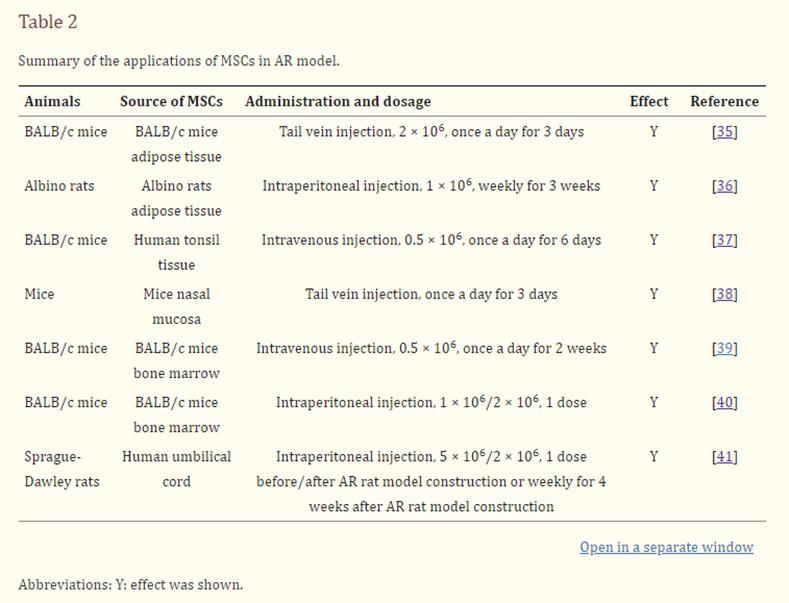
Task: Click the "Effect" column header
Action: click(649, 101)
